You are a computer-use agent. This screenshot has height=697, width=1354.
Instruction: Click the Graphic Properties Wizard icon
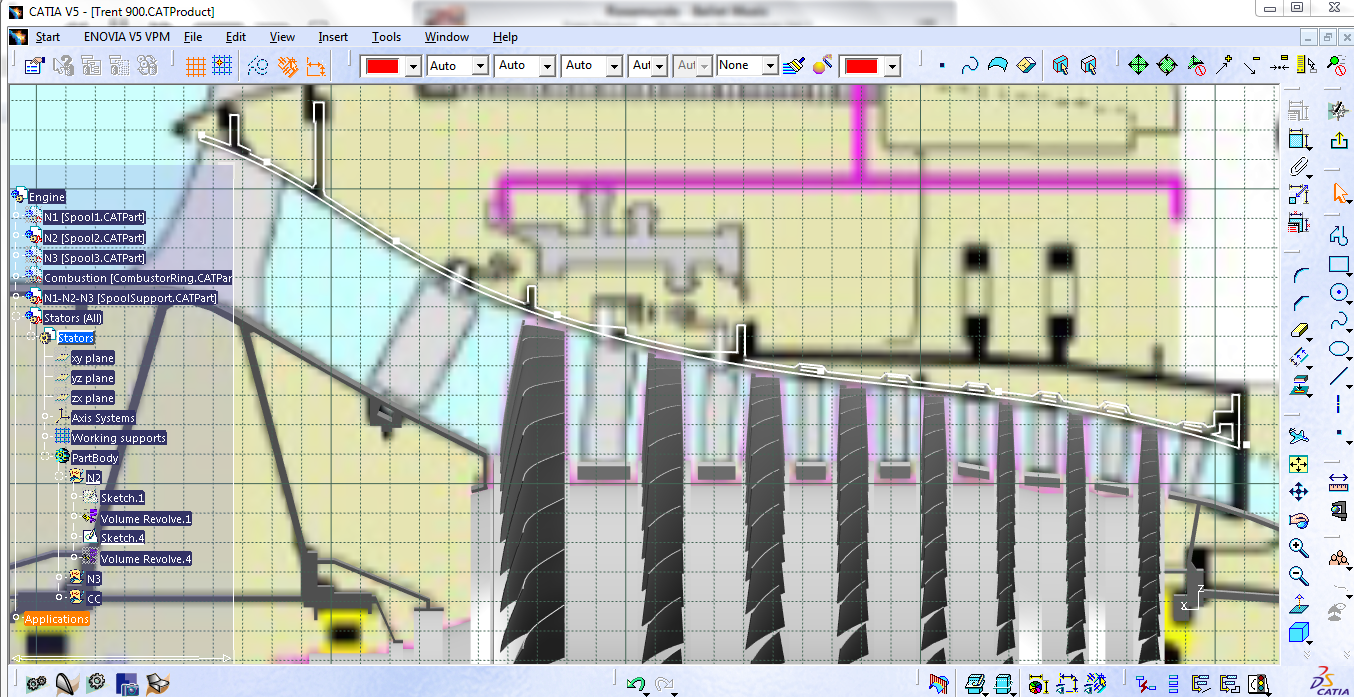tap(822, 66)
